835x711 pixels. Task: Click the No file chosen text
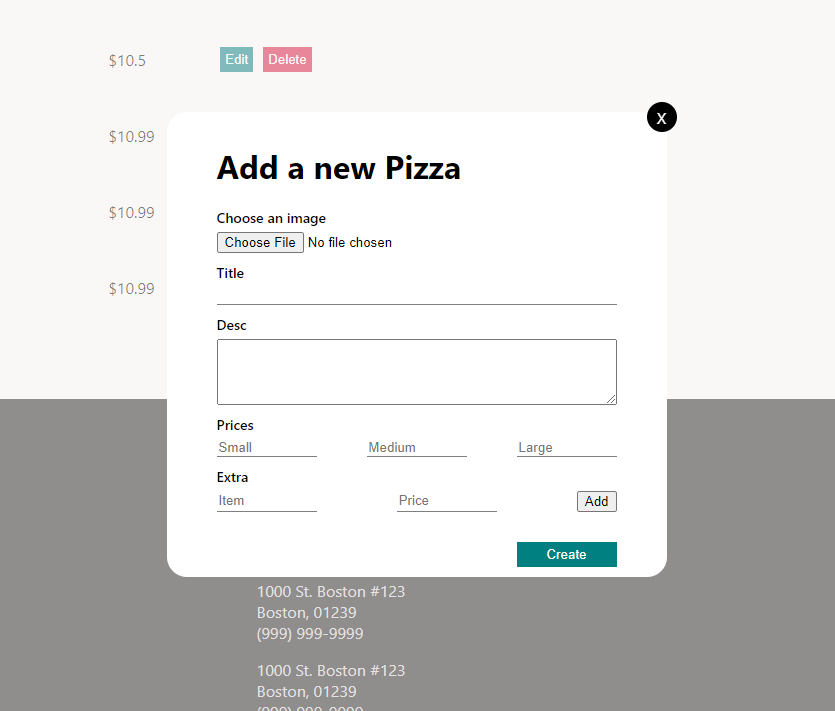[x=349, y=242]
